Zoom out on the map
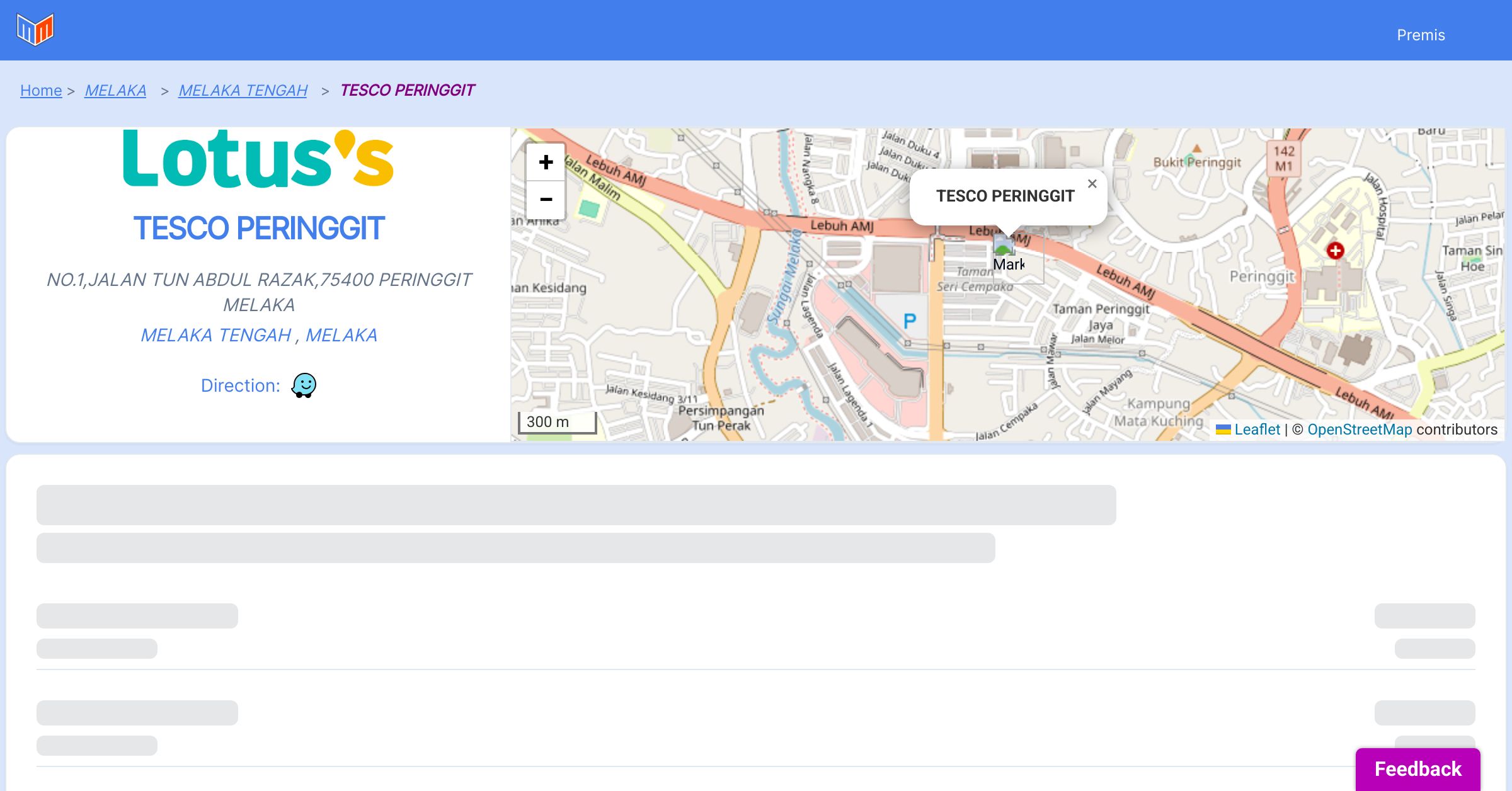The width and height of the screenshot is (1512, 791). [546, 200]
